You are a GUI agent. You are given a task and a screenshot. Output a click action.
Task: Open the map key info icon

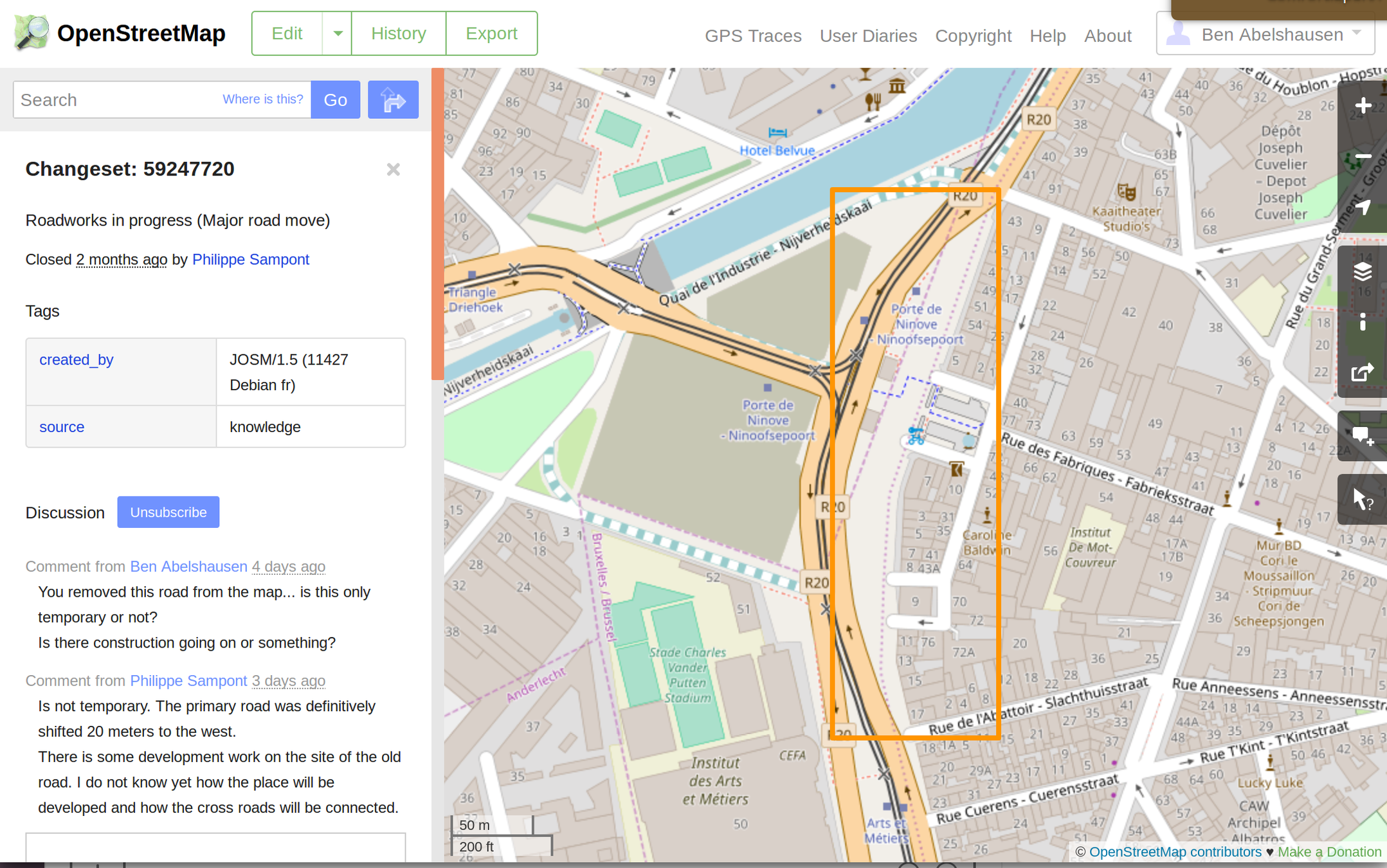[1363, 322]
